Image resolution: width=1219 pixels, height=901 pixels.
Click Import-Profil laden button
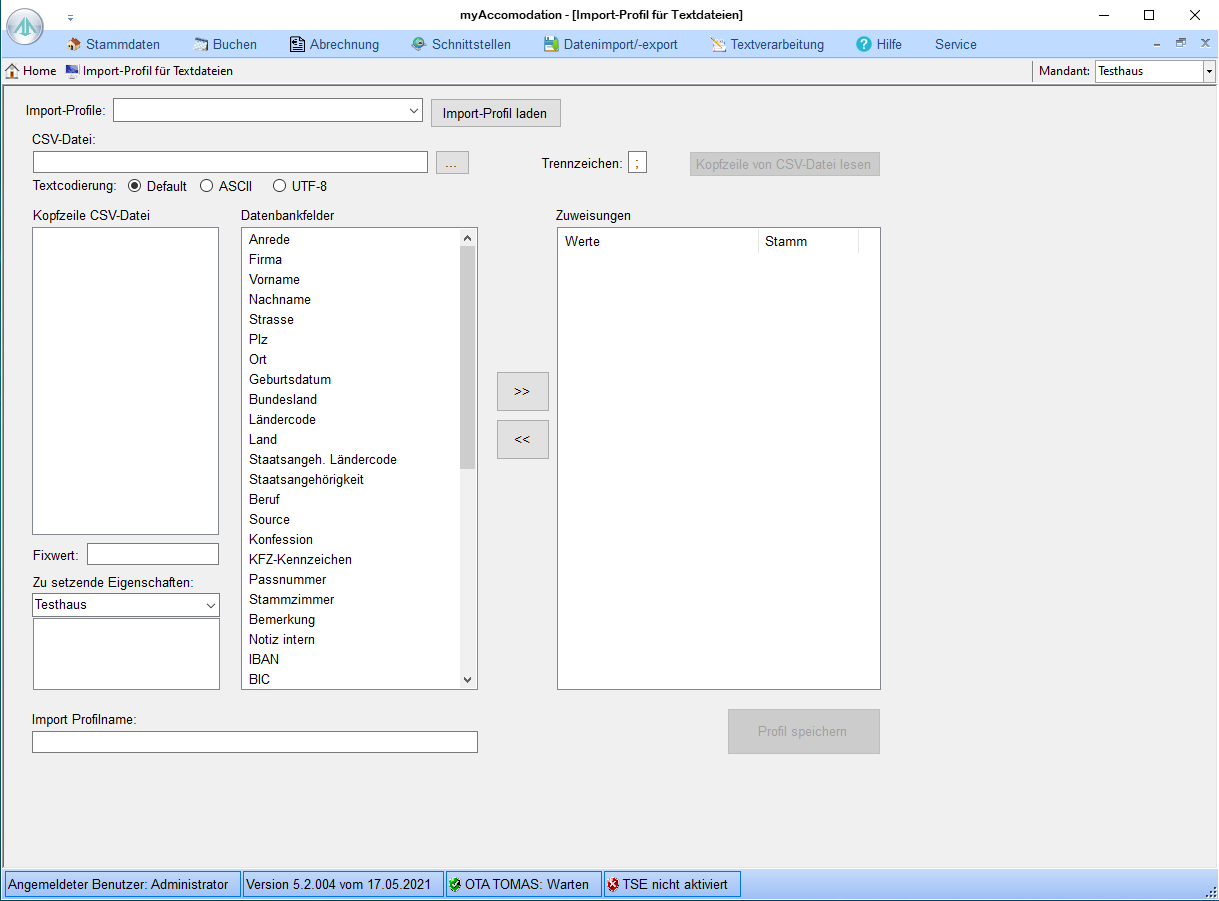(x=495, y=113)
